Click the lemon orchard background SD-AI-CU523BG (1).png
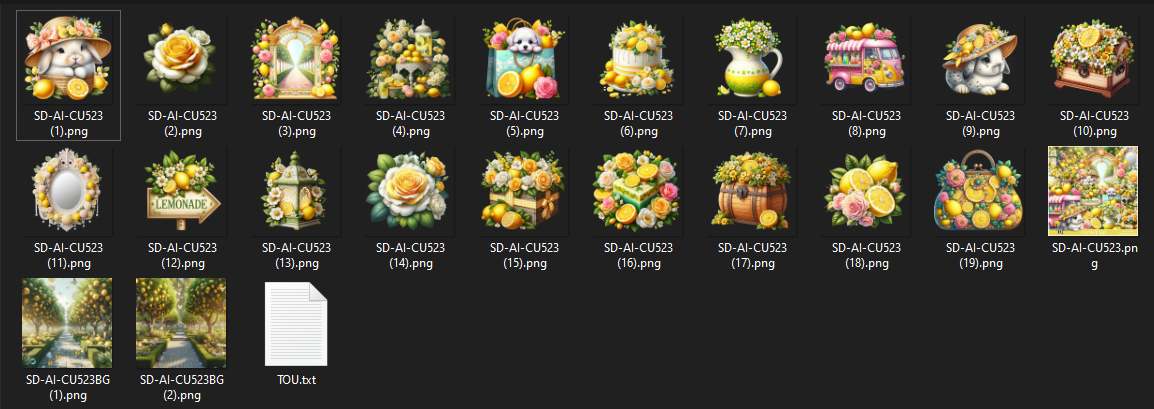Screen dimensions: 1154x409 pyautogui.click(x=68, y=322)
